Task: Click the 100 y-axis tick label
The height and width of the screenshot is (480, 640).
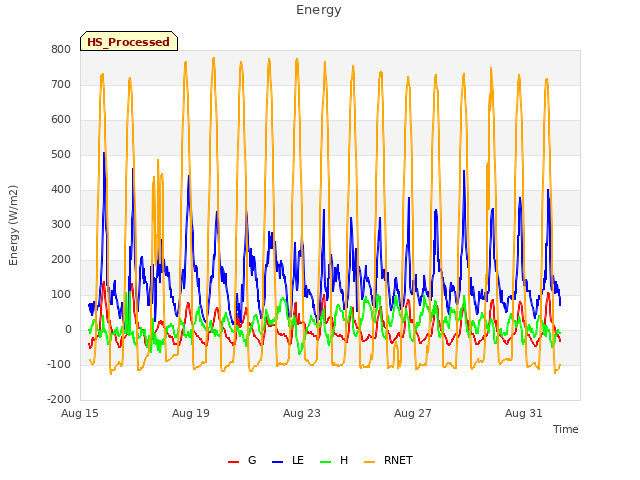Action: (x=61, y=295)
